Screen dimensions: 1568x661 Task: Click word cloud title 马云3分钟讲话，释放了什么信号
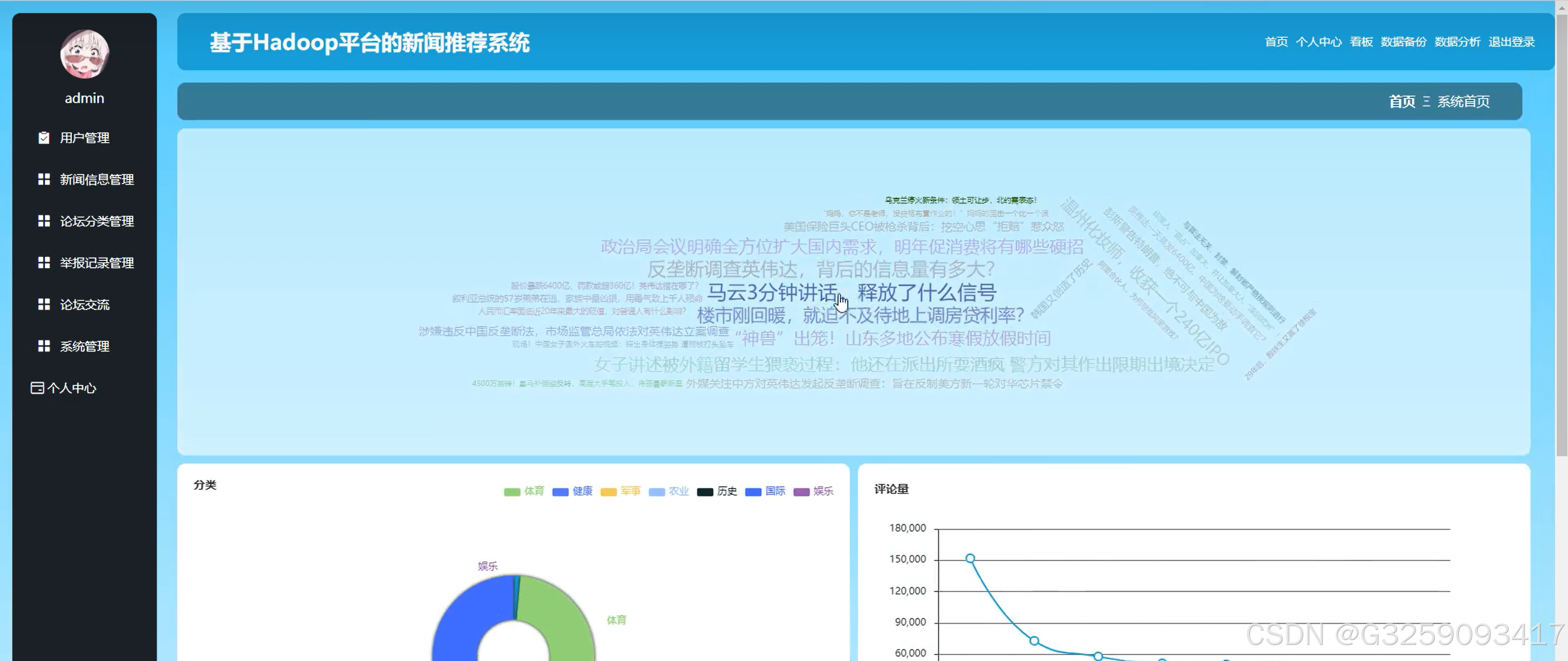(851, 293)
